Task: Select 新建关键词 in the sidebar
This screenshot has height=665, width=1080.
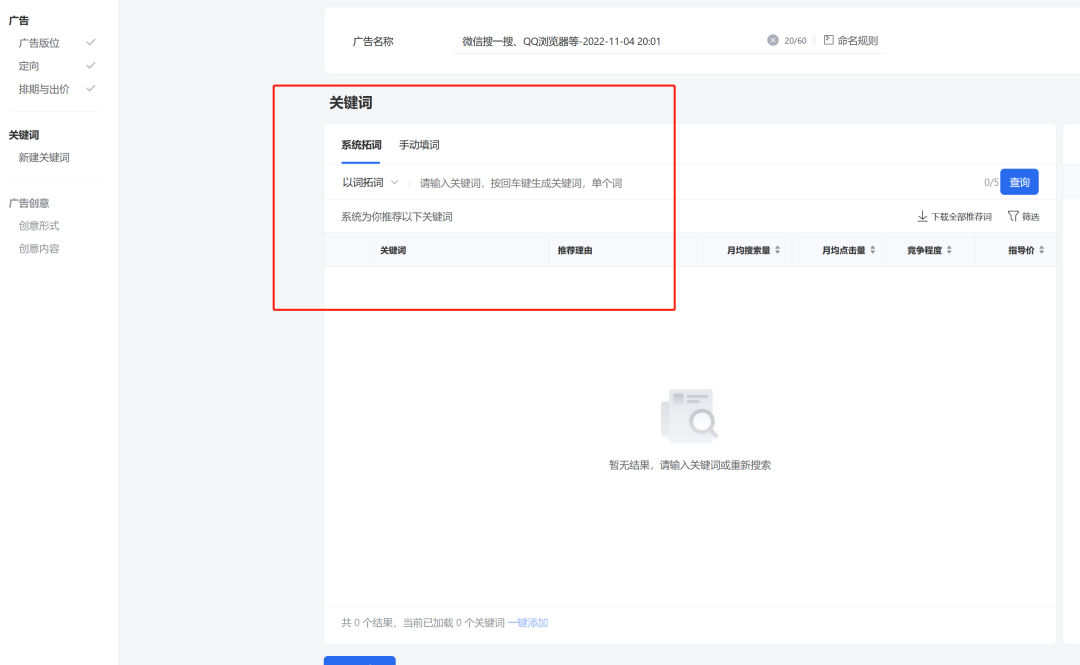Action: coord(44,158)
